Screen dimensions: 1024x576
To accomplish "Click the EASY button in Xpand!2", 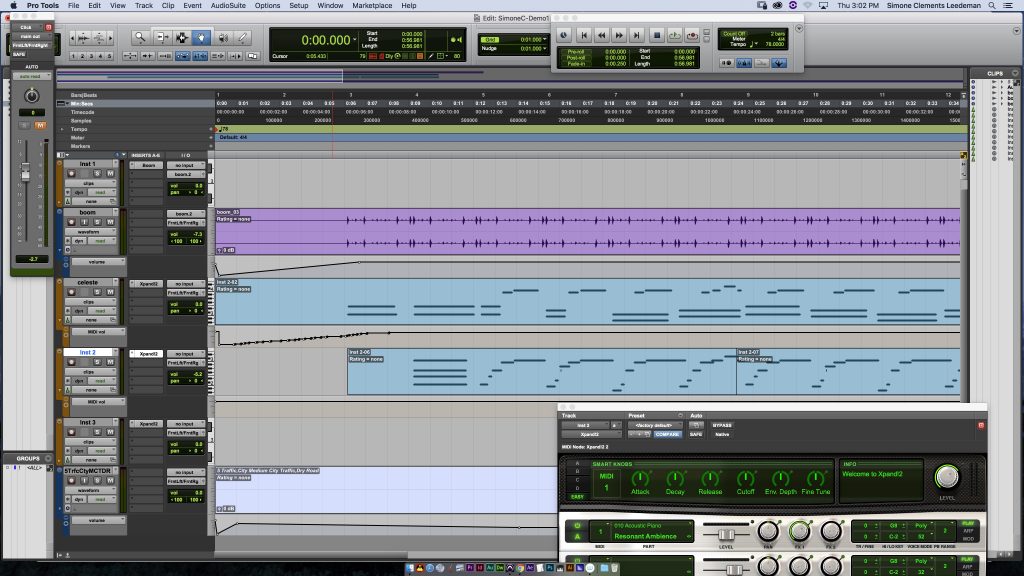I will (577, 497).
